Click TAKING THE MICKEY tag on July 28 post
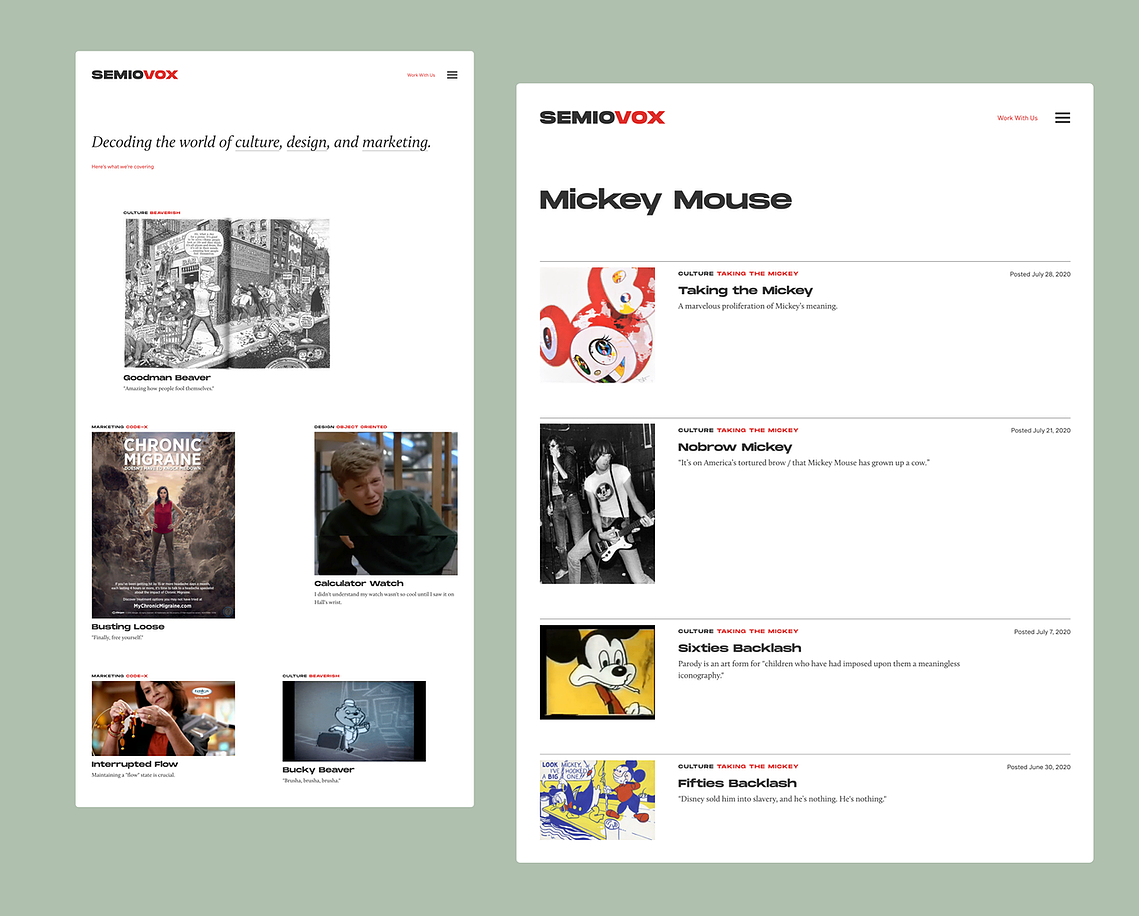Image resolution: width=1139 pixels, height=916 pixels. tap(758, 274)
